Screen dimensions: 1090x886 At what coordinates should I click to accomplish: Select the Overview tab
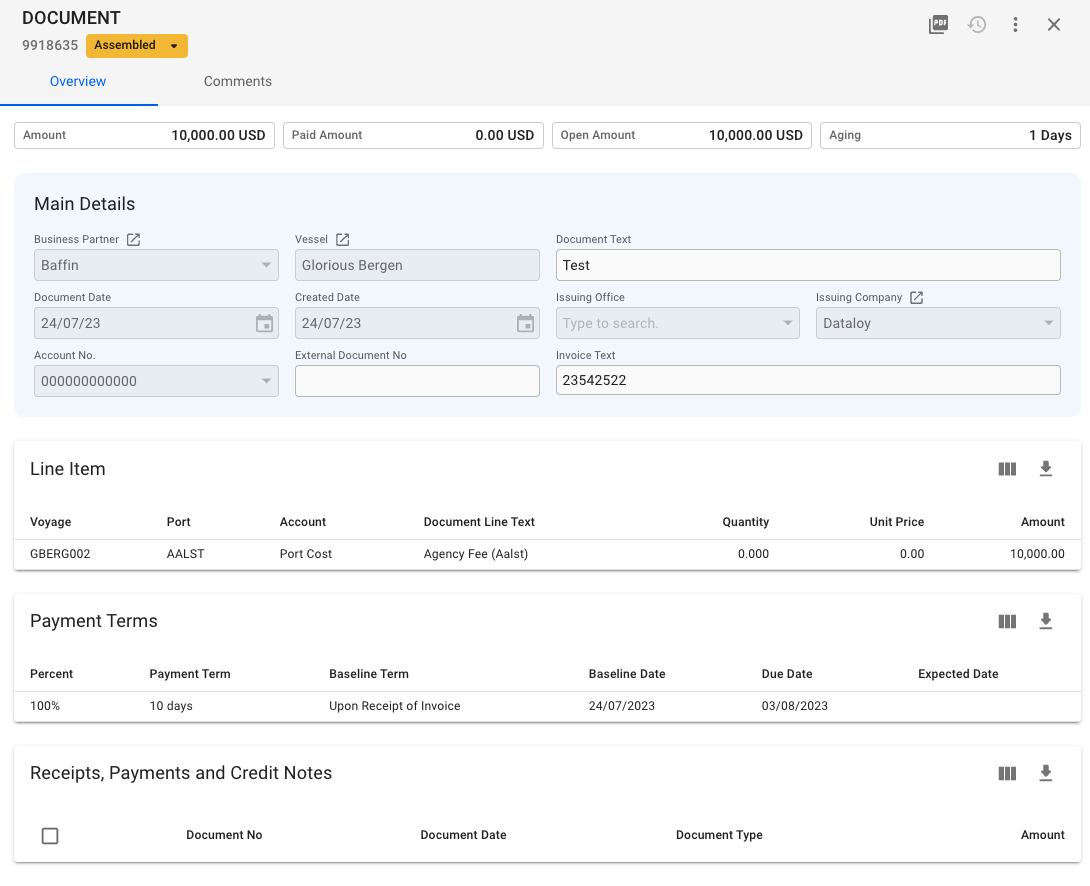tap(78, 82)
